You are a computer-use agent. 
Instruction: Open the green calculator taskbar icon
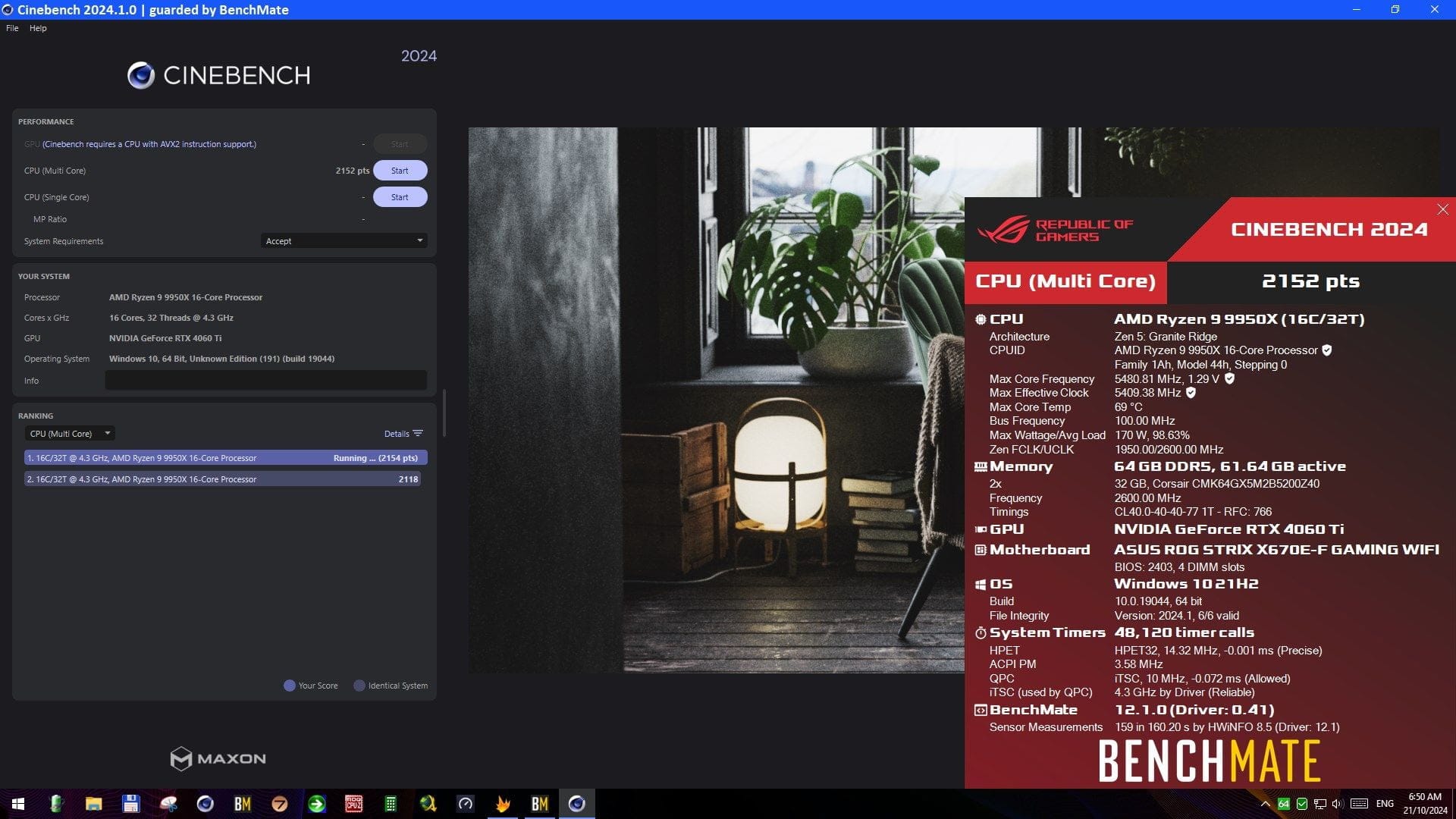tap(391, 804)
